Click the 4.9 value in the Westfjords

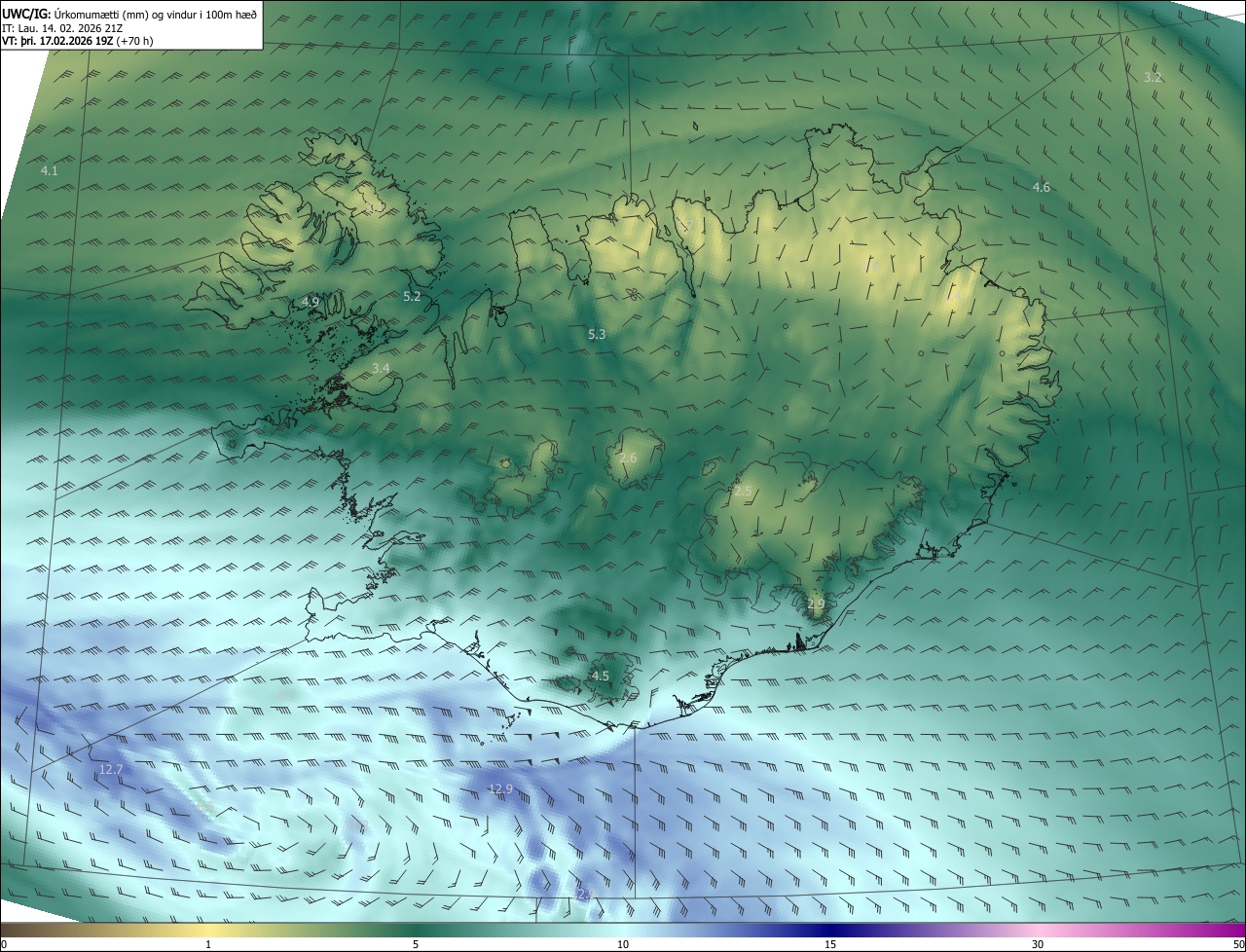[x=311, y=302]
